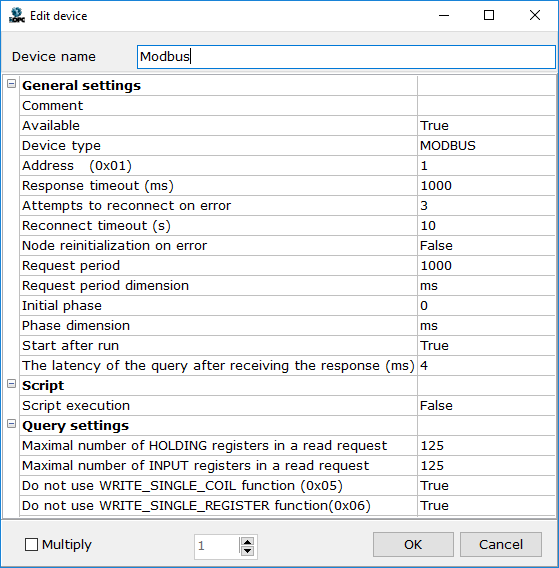Screen dimensions: 559x568
Task: Confirm changes with the OK button
Action: 413,544
